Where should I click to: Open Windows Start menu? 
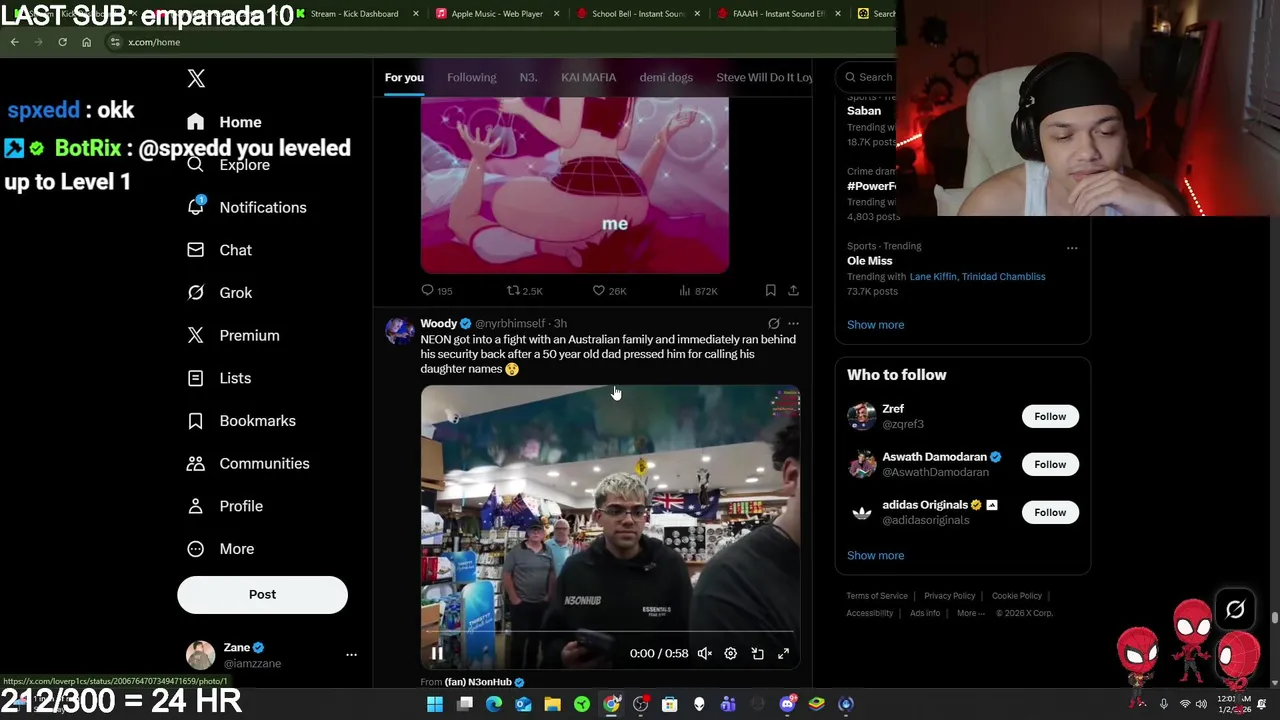pyautogui.click(x=435, y=704)
